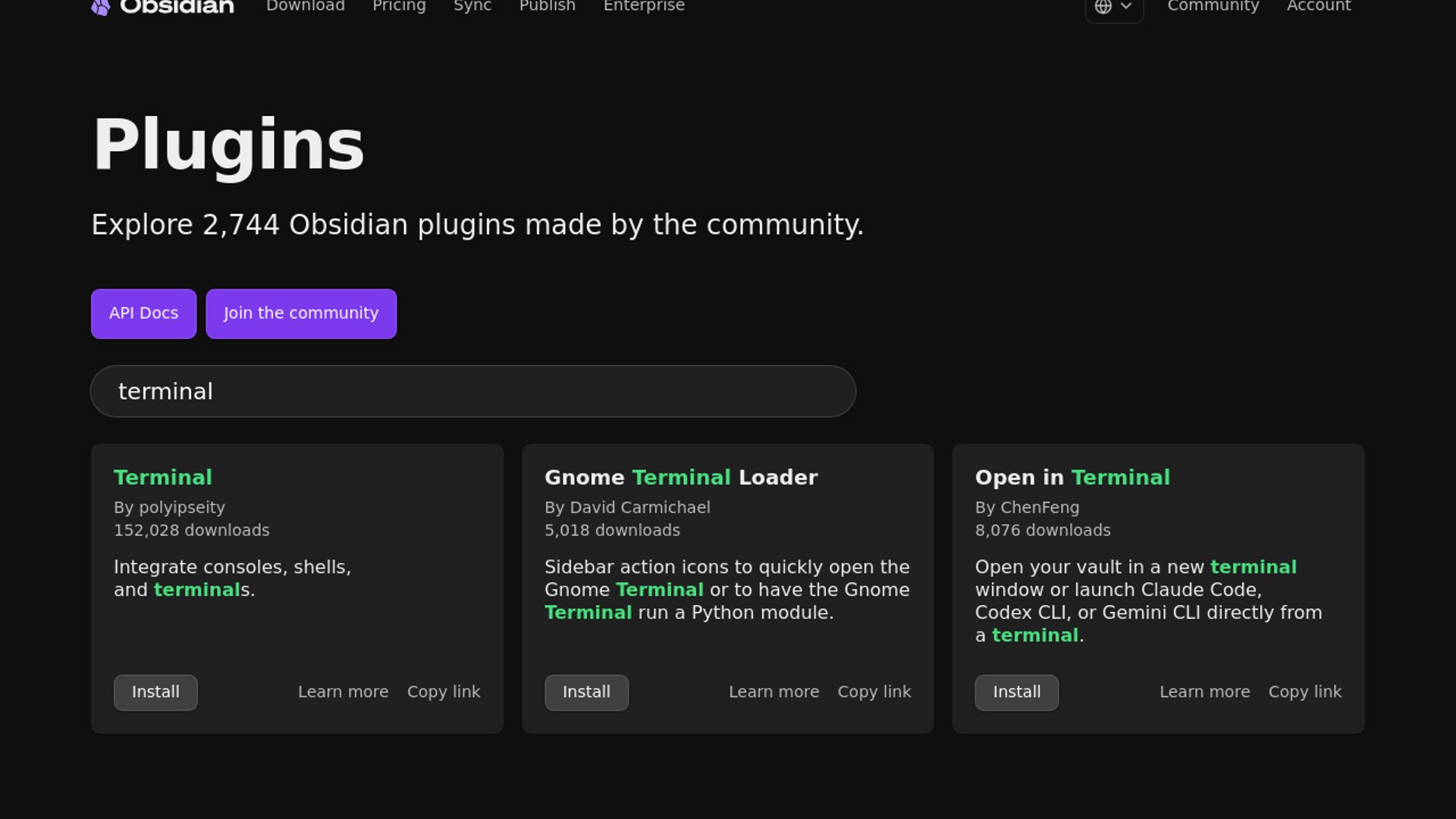Learn more about Open in Terminal

click(x=1204, y=692)
